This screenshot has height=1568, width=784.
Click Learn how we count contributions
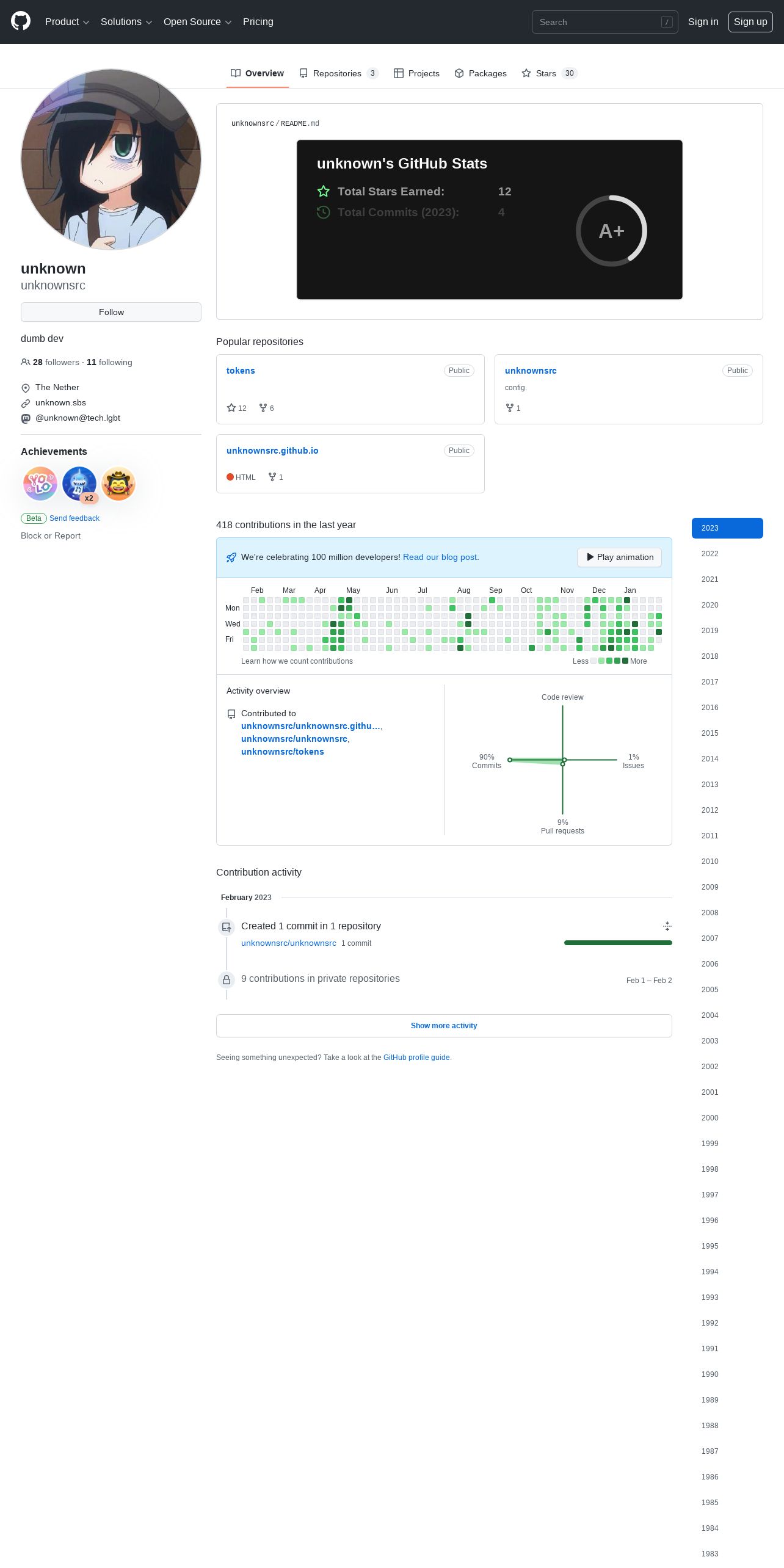pyautogui.click(x=297, y=661)
